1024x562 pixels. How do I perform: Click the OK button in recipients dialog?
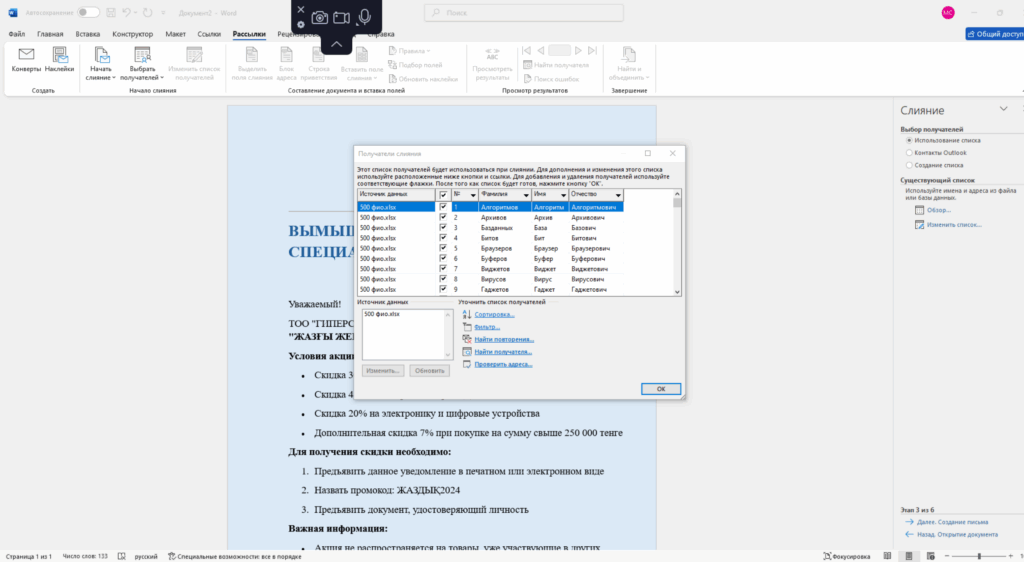[x=661, y=388]
